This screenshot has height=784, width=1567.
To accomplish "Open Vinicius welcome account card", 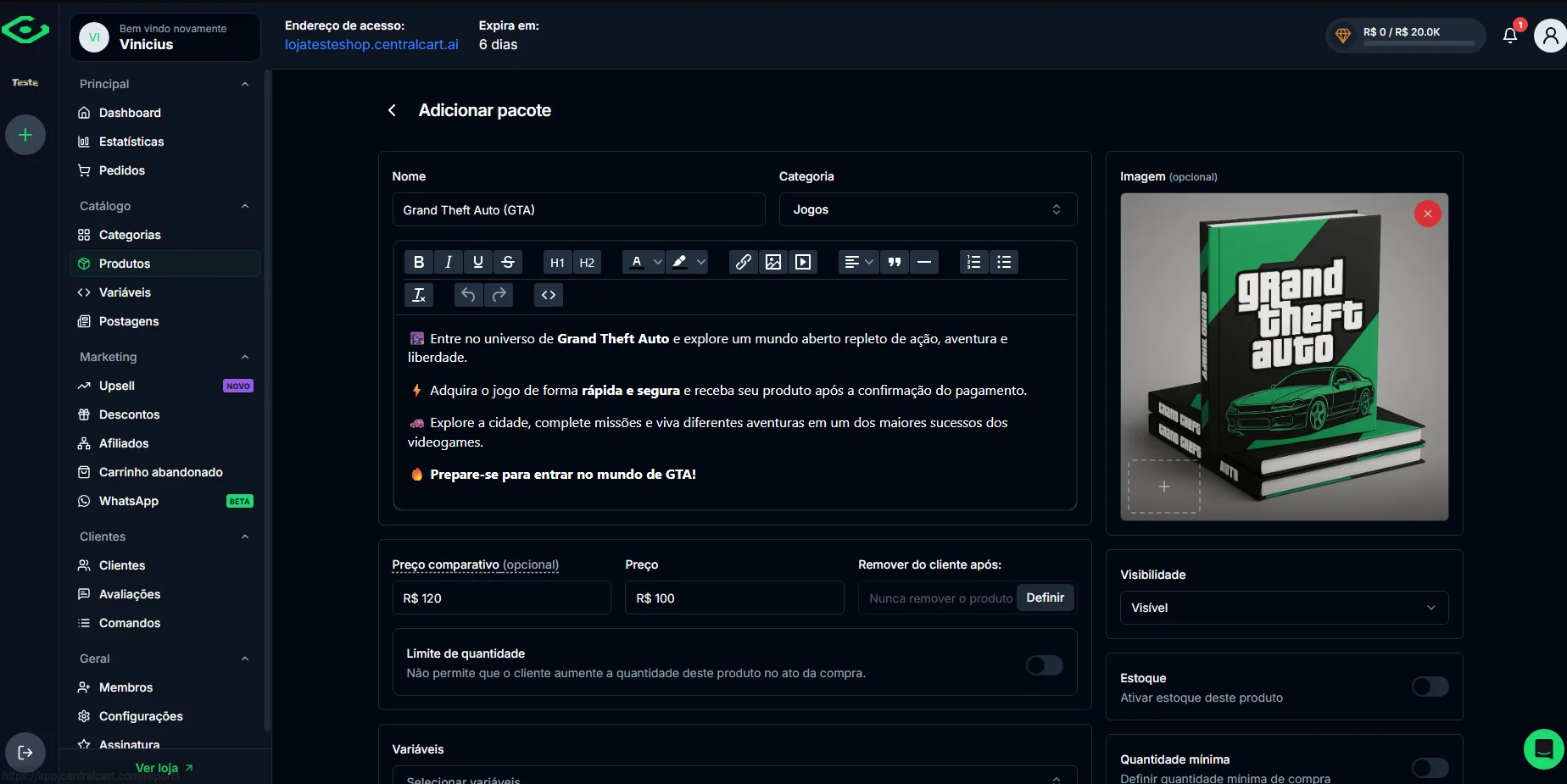I will (165, 36).
